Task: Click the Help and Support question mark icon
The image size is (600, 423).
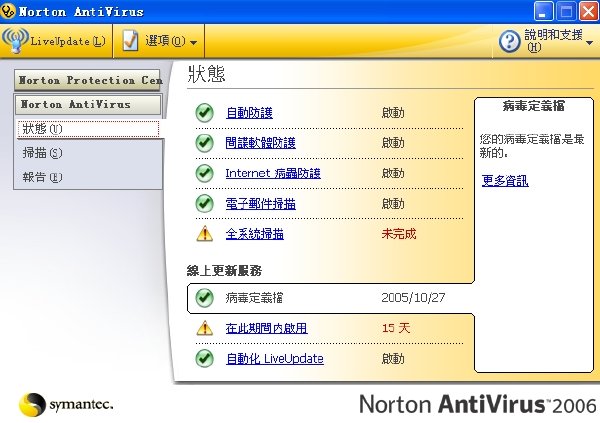Action: click(x=509, y=41)
